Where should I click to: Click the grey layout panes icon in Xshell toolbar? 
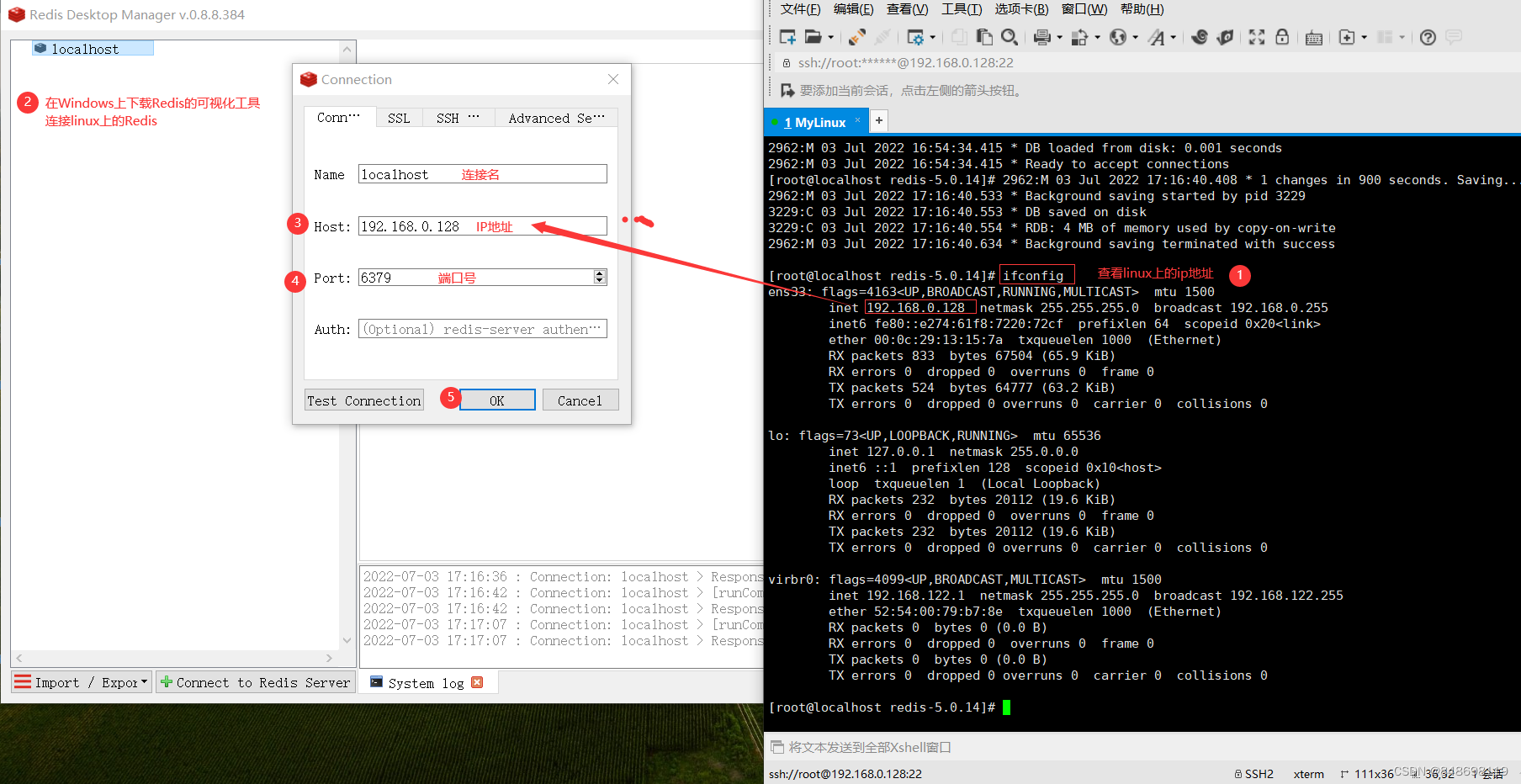coord(1385,37)
